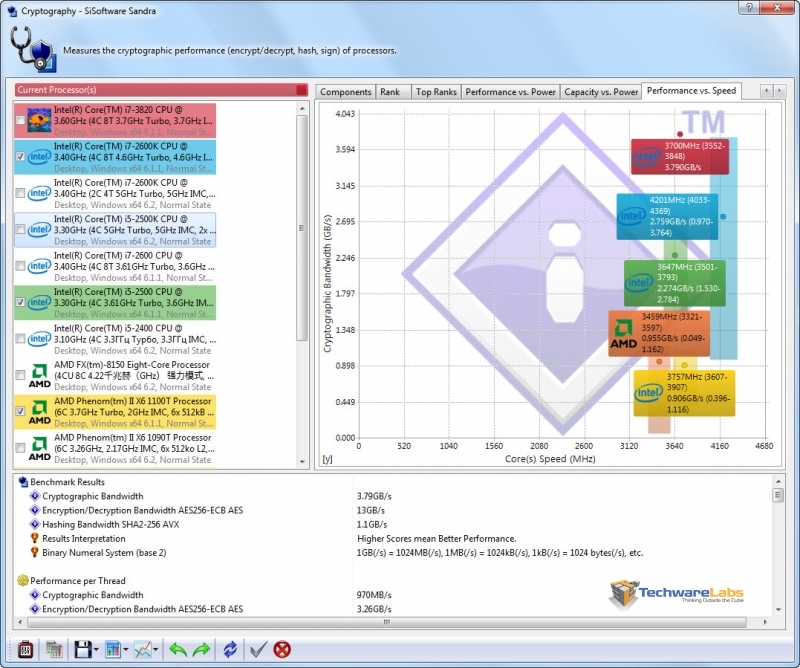Open the Top Ranks tab
The width and height of the screenshot is (800, 668).
tap(436, 92)
